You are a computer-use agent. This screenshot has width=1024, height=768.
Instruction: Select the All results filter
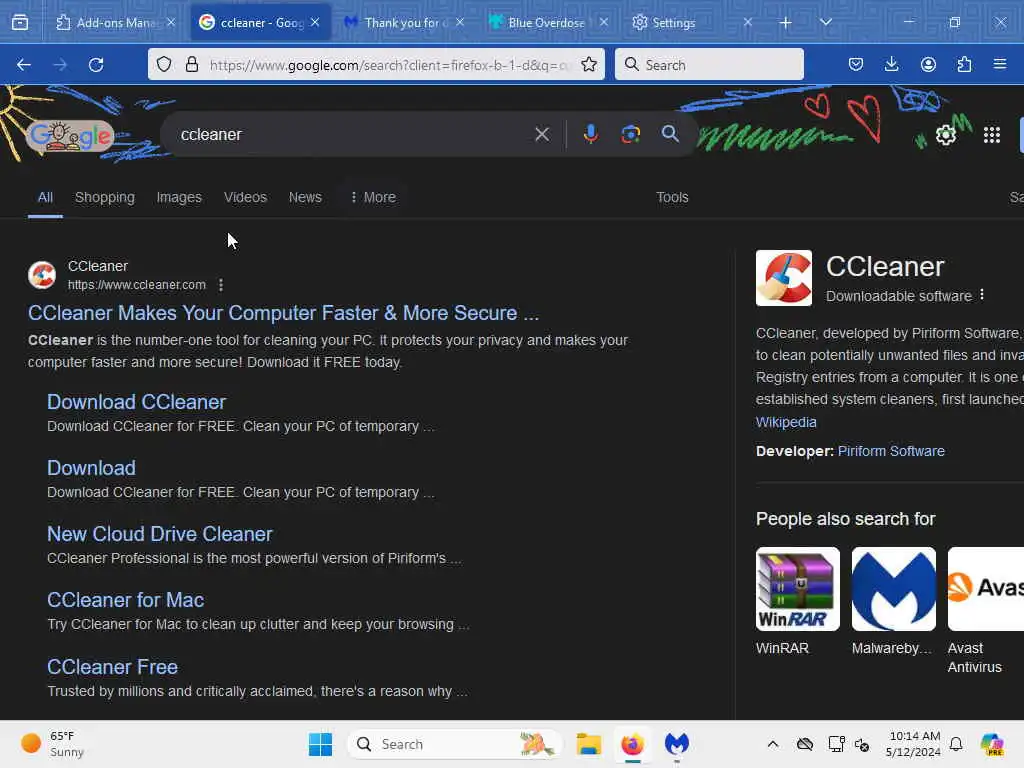(45, 197)
